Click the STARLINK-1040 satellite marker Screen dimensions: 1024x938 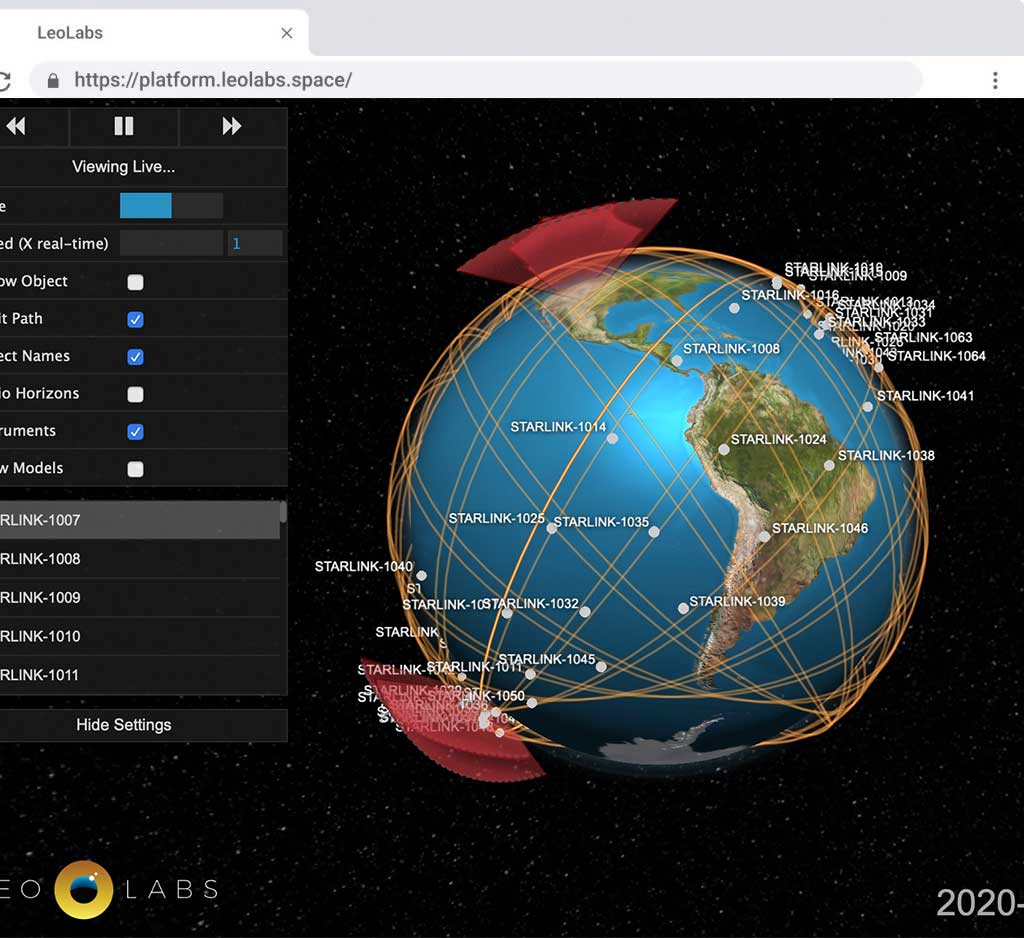pyautogui.click(x=422, y=575)
